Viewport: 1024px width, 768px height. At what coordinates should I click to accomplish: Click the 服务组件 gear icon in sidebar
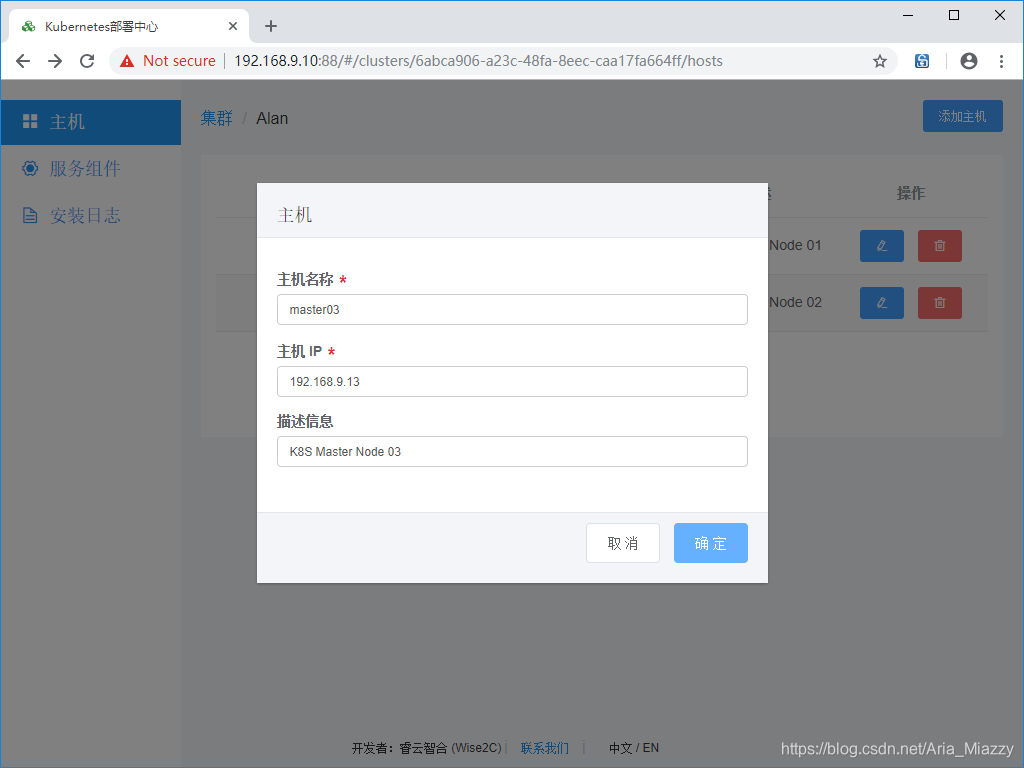[x=30, y=168]
